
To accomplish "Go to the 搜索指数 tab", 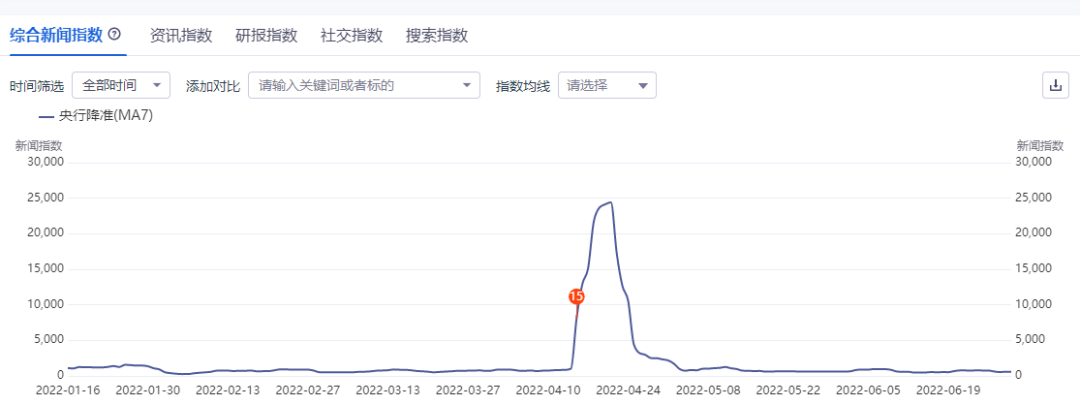I will (x=437, y=36).
